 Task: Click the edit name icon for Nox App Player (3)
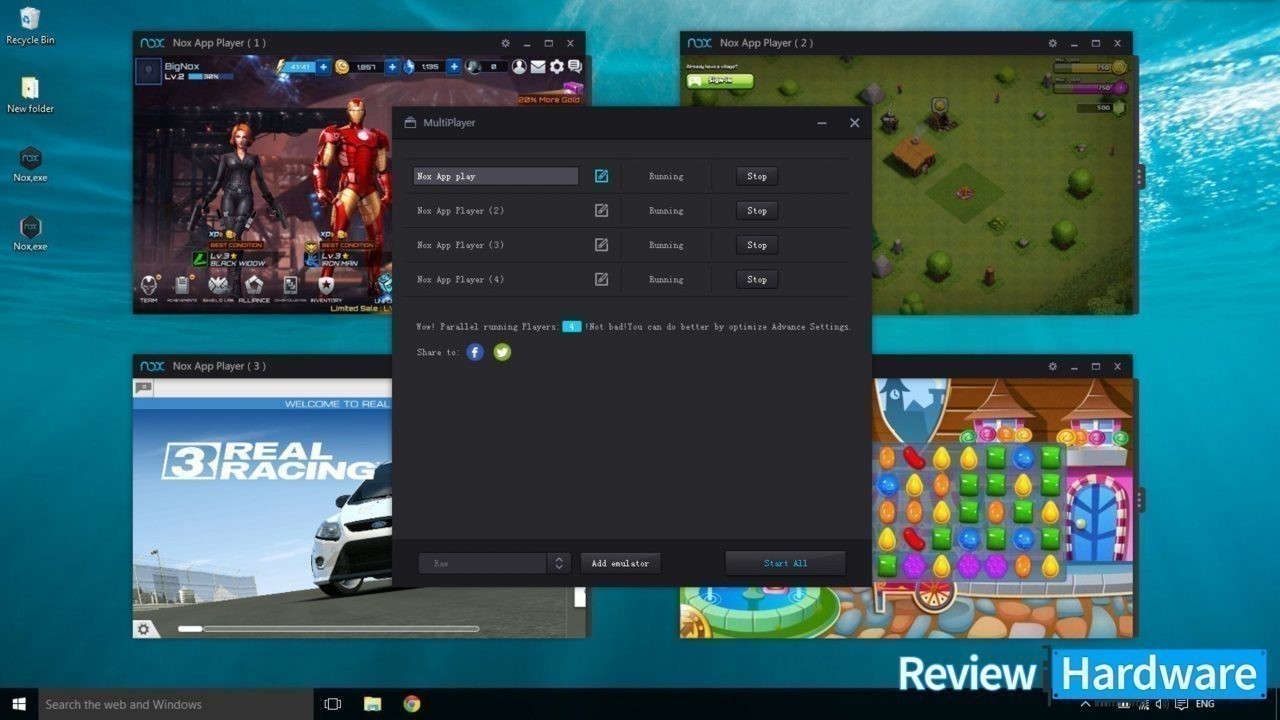(x=601, y=245)
